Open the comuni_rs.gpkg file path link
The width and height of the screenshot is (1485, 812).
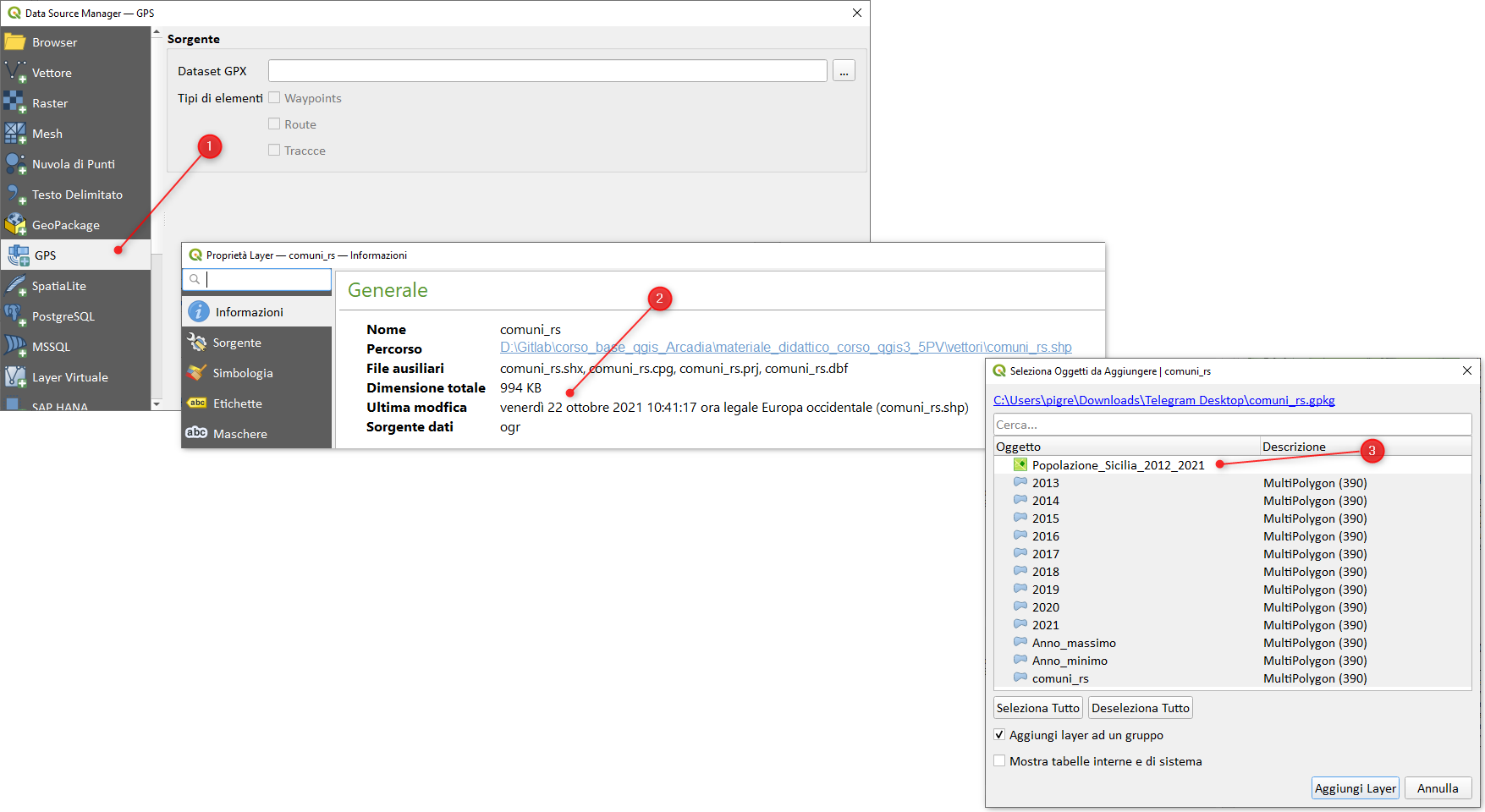(1163, 400)
